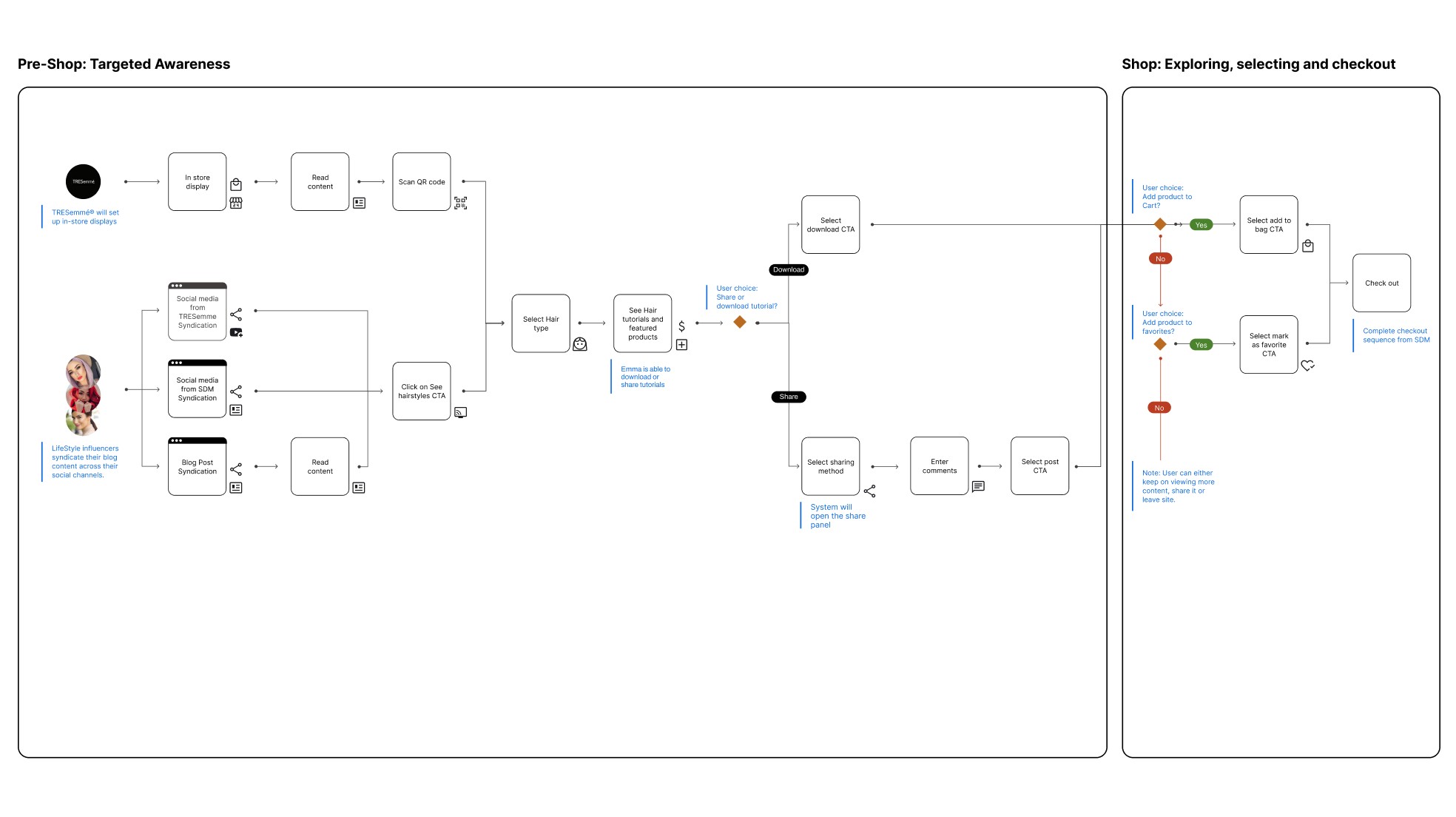Click Emma is able to download or share note
1456x817 pixels.
tap(645, 377)
